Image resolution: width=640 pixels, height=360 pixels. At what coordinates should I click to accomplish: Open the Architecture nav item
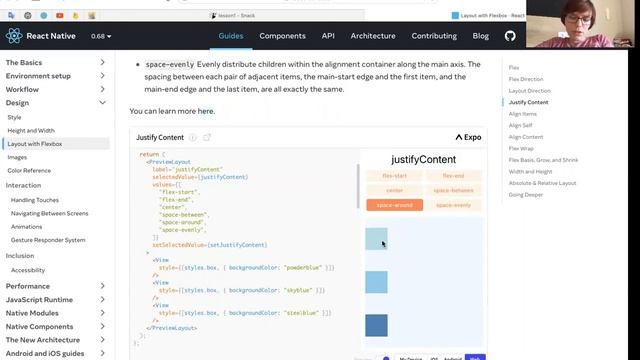tap(373, 36)
